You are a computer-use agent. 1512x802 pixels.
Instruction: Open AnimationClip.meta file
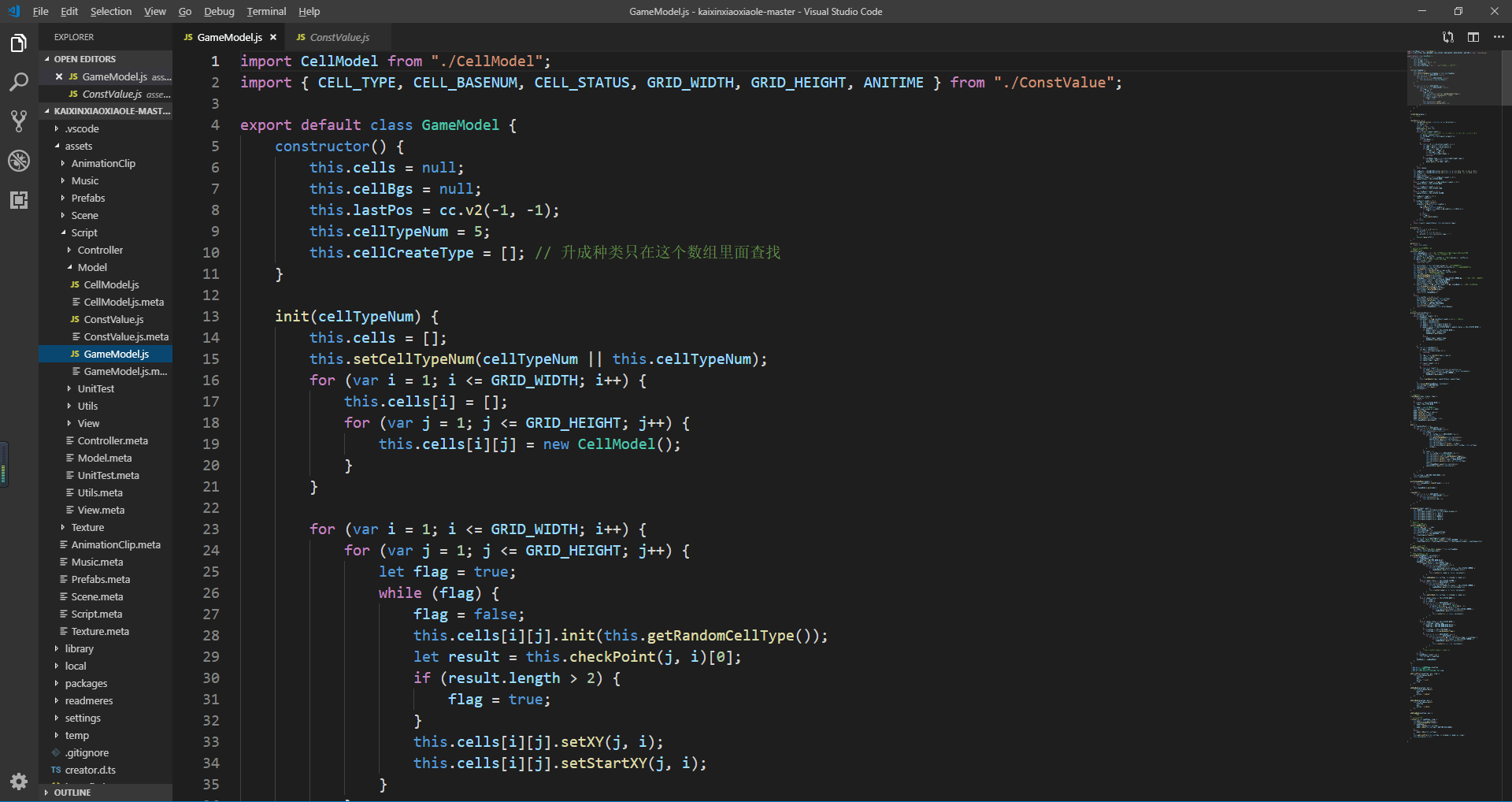[106, 544]
